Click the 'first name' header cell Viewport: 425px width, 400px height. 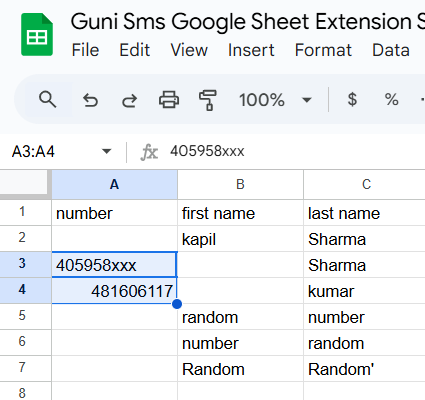[x=240, y=213]
